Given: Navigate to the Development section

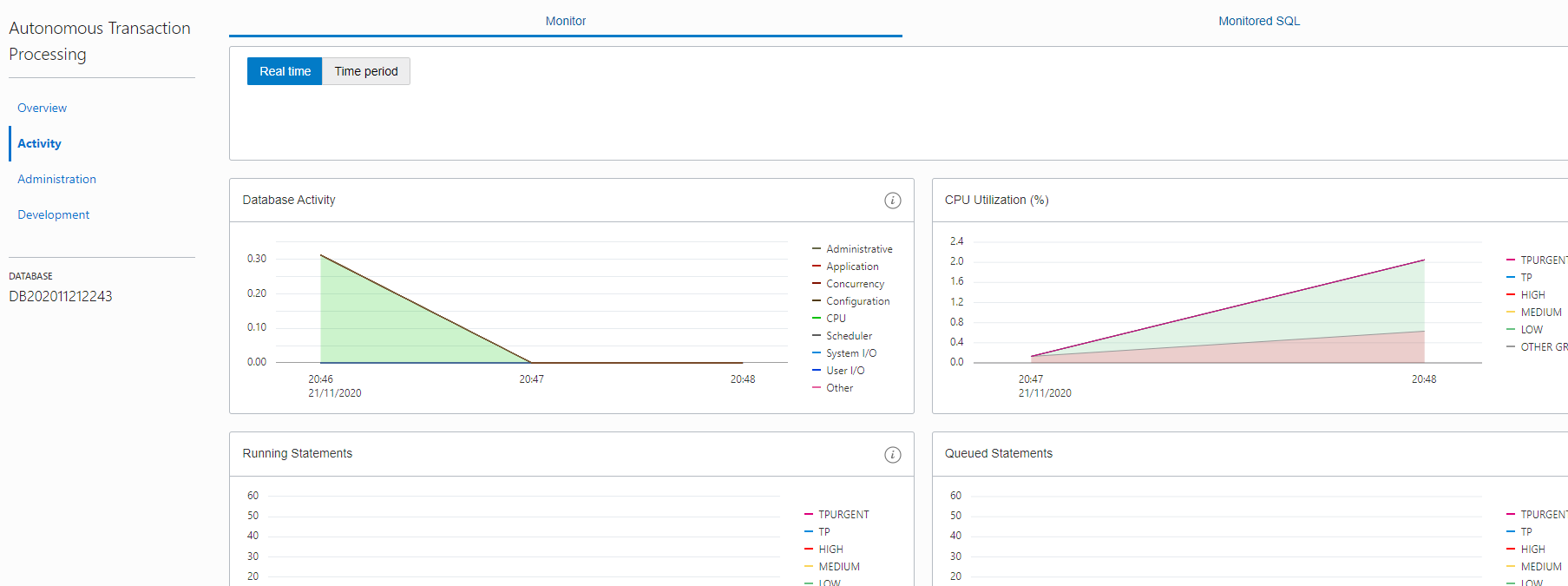Looking at the screenshot, I should (53, 214).
